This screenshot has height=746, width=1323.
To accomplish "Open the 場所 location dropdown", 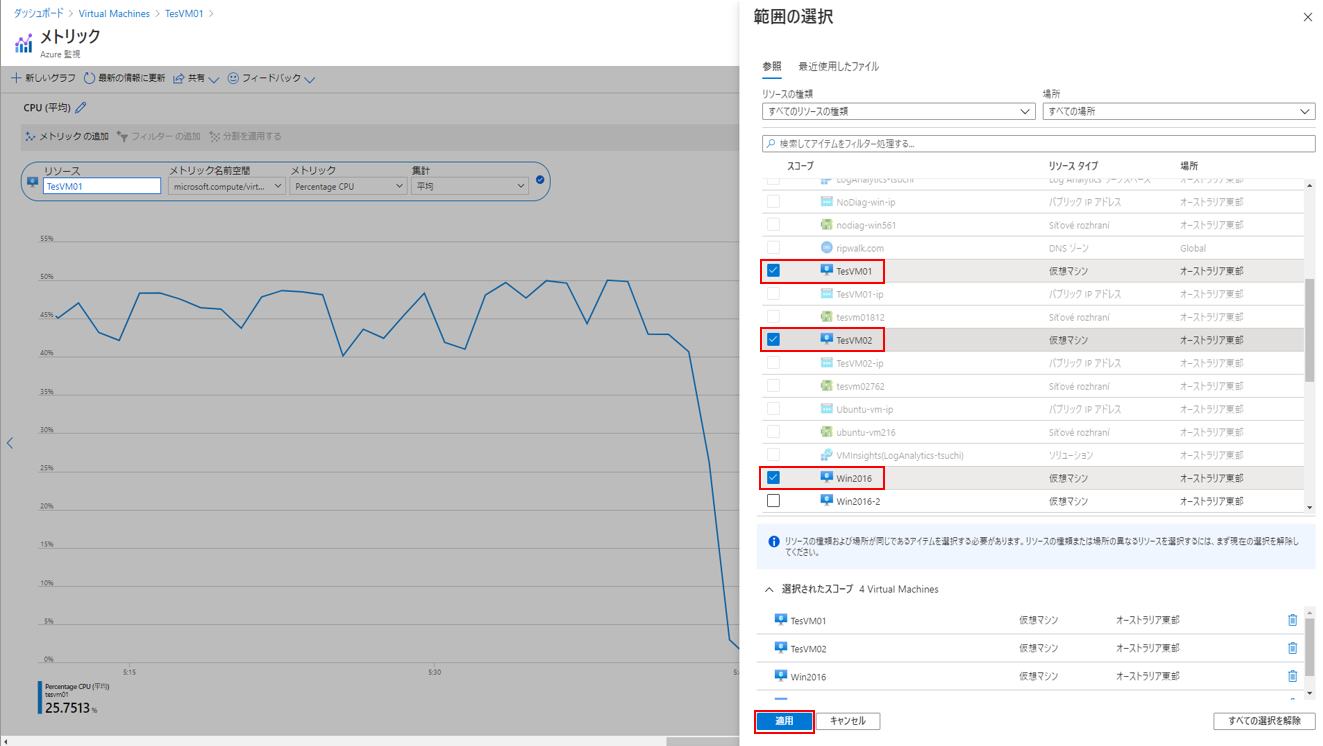I will coord(1178,111).
